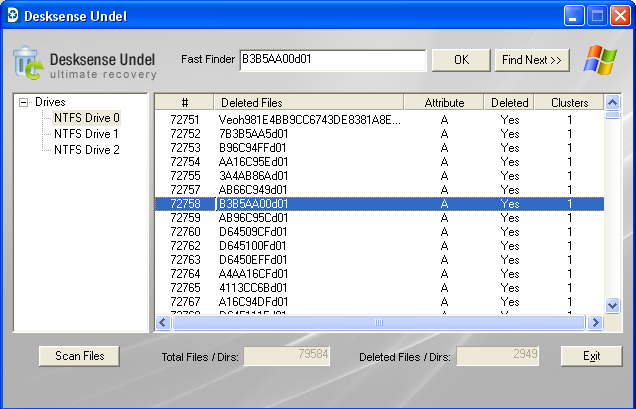Click the Windows flag logo
This screenshot has width=636, height=409.
600,60
